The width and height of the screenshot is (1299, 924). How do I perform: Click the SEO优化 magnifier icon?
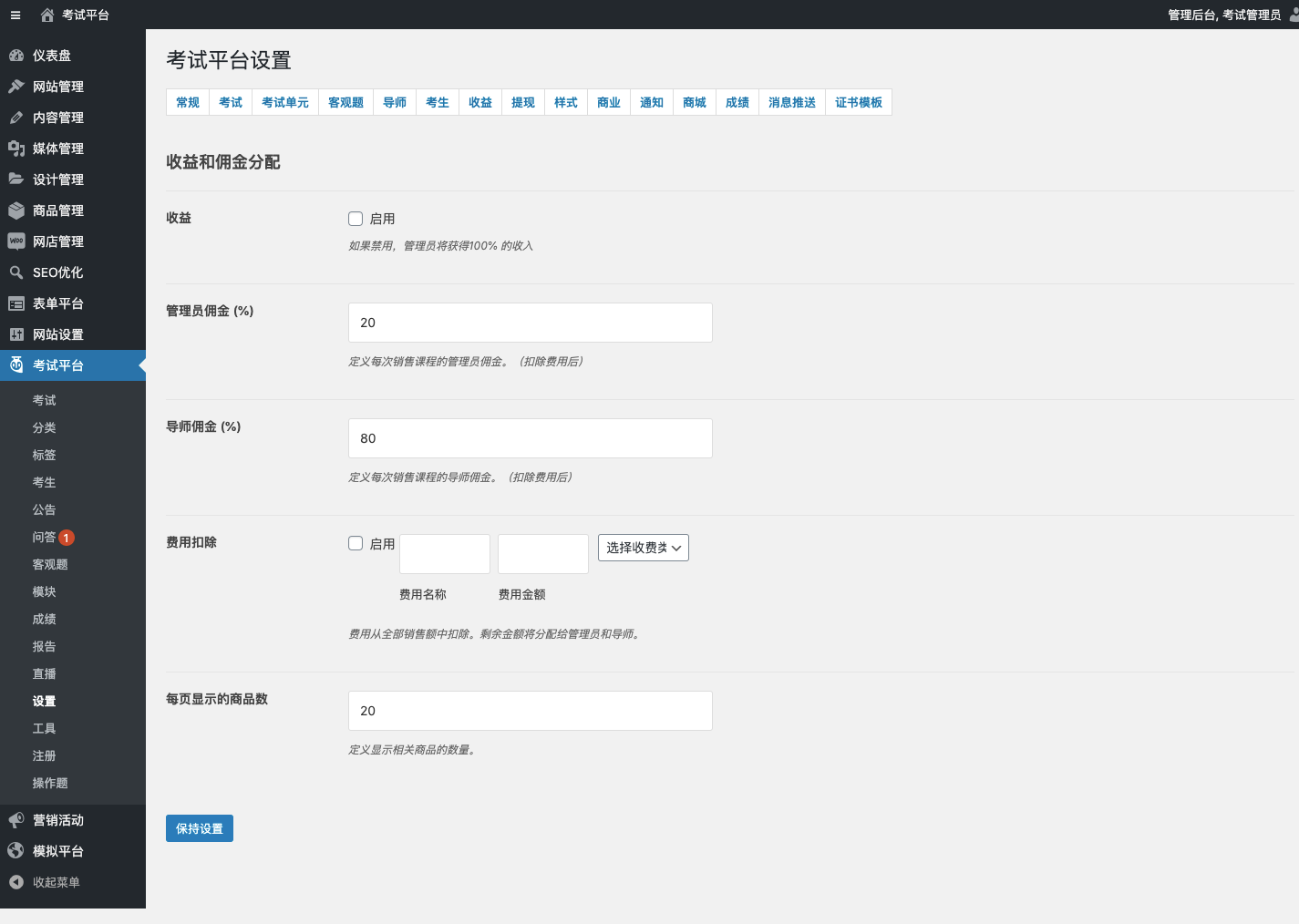pyautogui.click(x=16, y=272)
